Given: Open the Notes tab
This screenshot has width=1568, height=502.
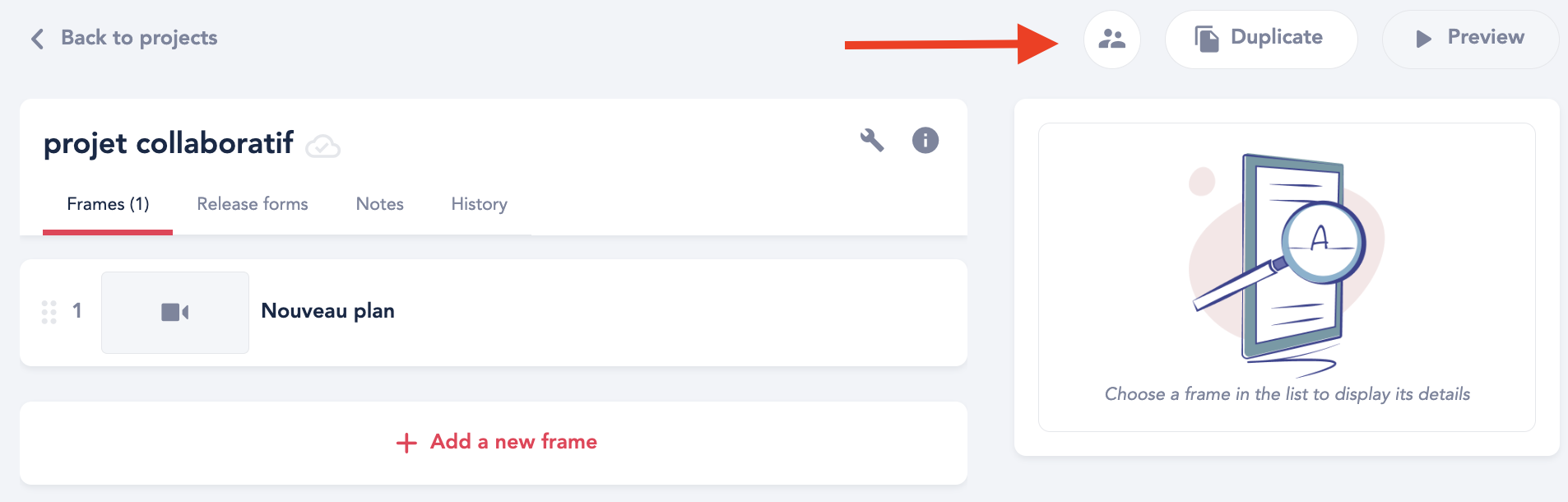Looking at the screenshot, I should [x=379, y=204].
